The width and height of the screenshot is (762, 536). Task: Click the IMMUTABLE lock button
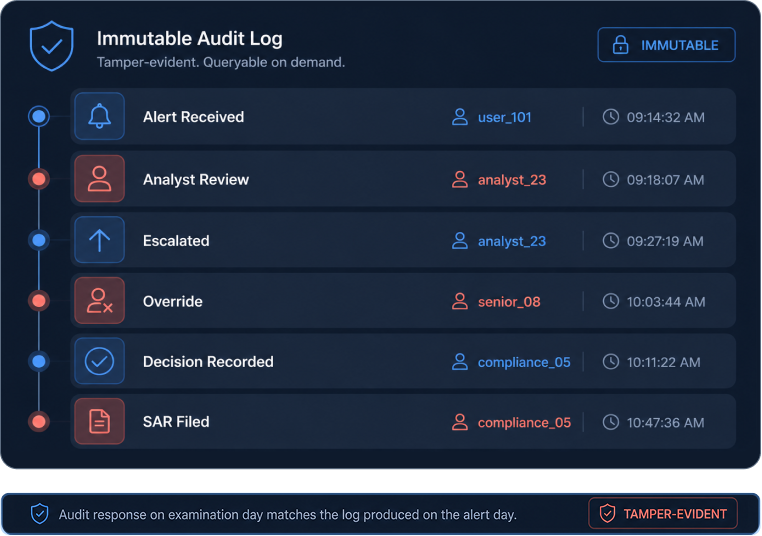tap(666, 45)
